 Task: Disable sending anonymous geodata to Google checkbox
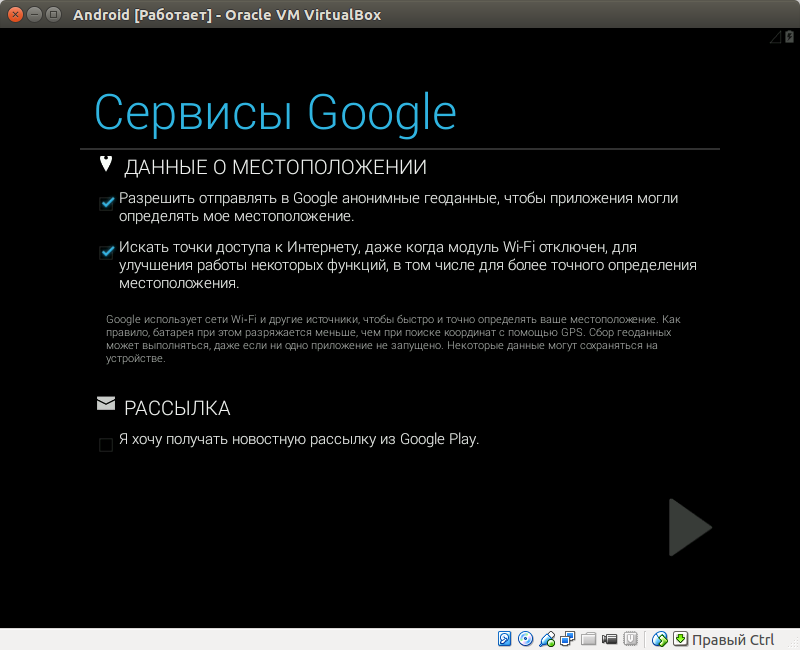coord(106,204)
